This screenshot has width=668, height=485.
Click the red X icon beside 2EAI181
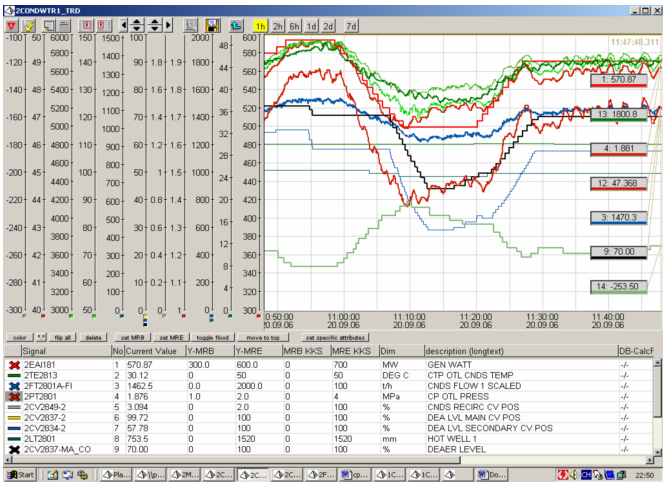point(12,366)
